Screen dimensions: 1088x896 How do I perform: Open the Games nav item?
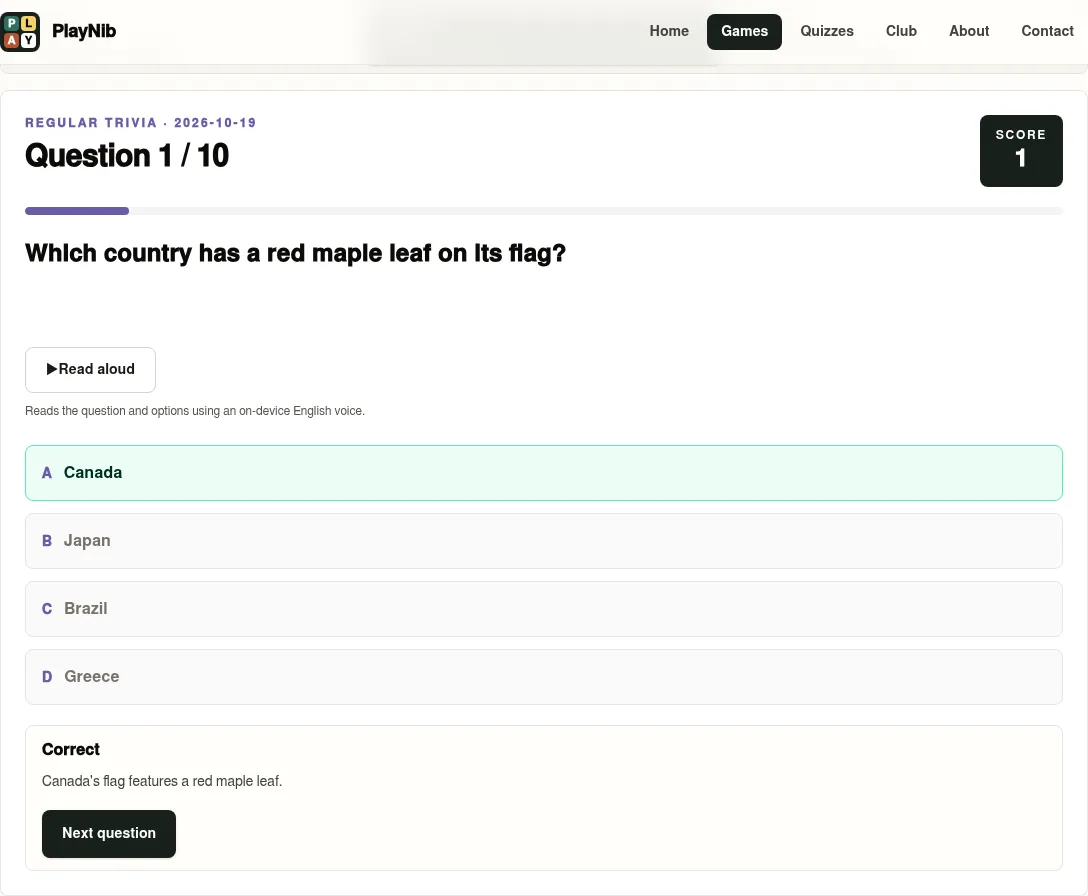744,31
